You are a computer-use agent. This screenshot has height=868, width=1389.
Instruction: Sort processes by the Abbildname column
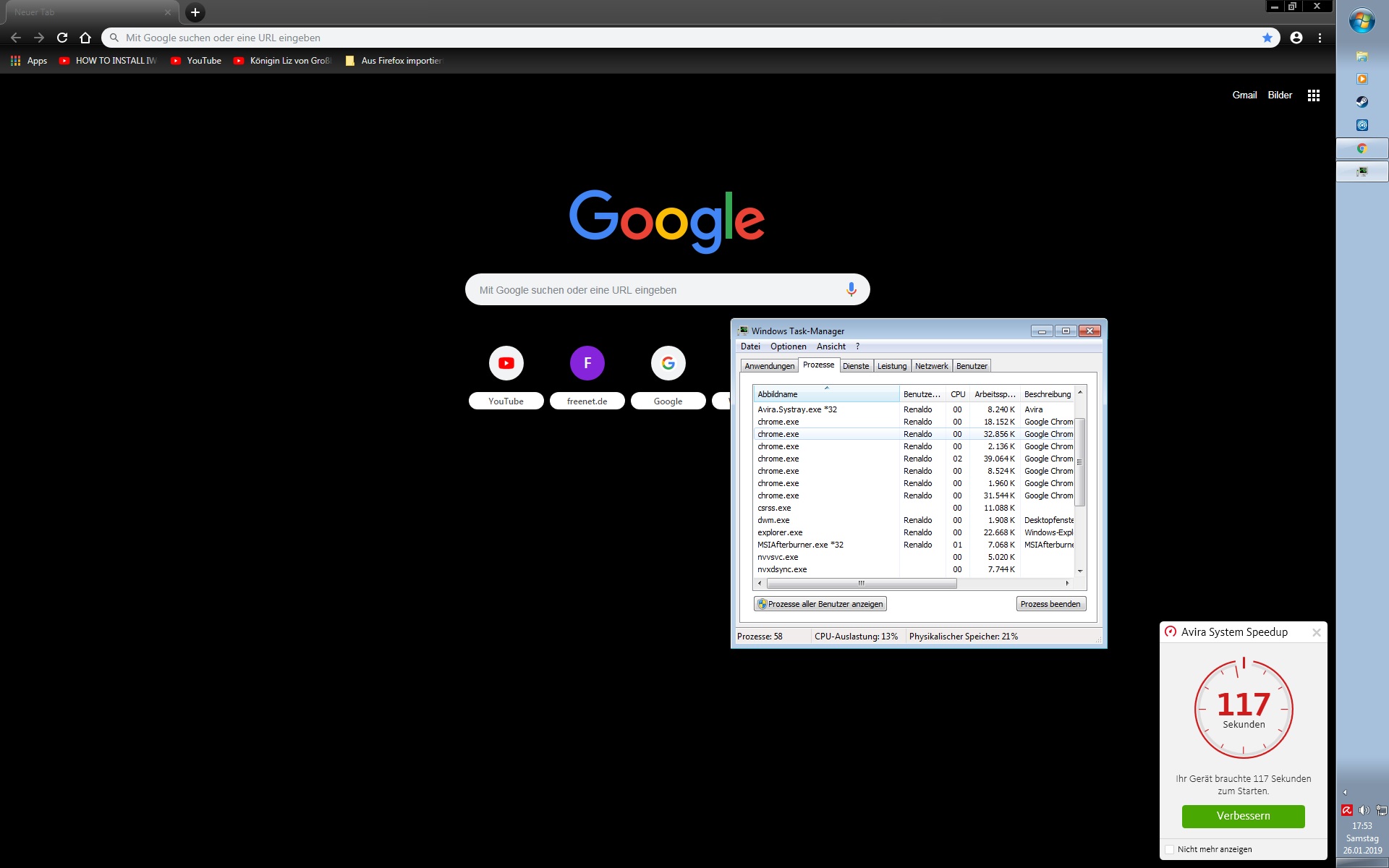coord(826,394)
